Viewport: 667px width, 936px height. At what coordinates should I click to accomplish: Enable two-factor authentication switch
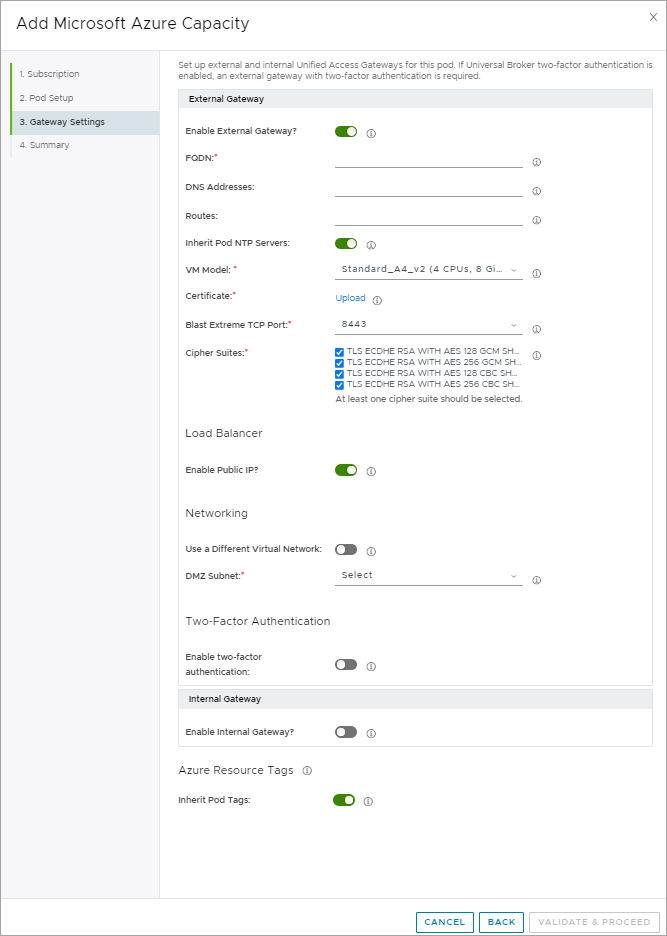(346, 664)
